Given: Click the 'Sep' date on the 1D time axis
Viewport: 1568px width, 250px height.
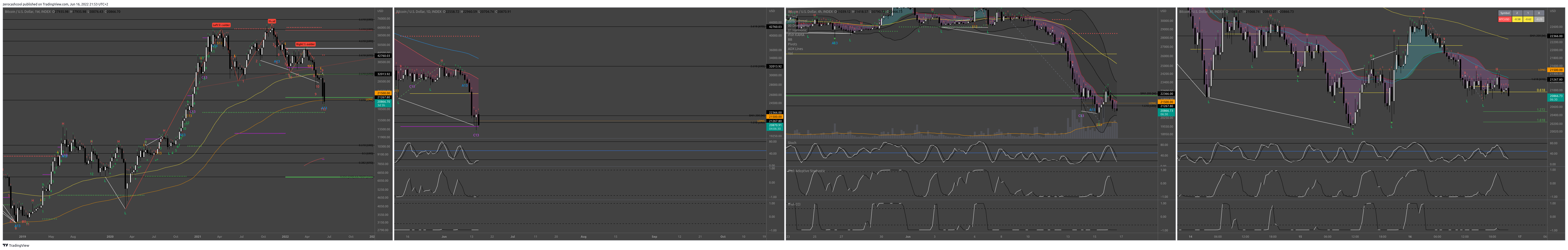Looking at the screenshot, I should pyautogui.click(x=654, y=237).
